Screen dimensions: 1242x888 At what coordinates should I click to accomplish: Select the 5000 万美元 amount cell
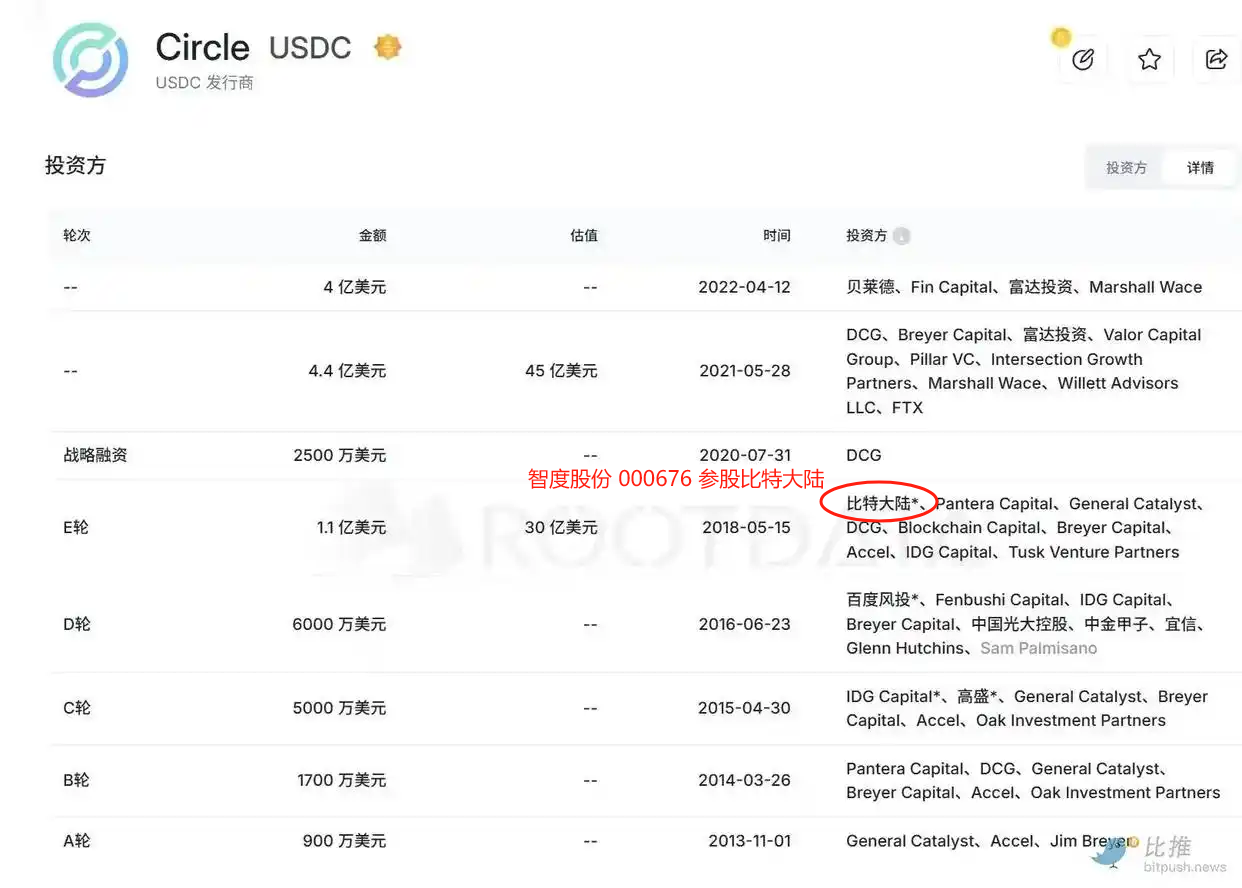[x=340, y=708]
